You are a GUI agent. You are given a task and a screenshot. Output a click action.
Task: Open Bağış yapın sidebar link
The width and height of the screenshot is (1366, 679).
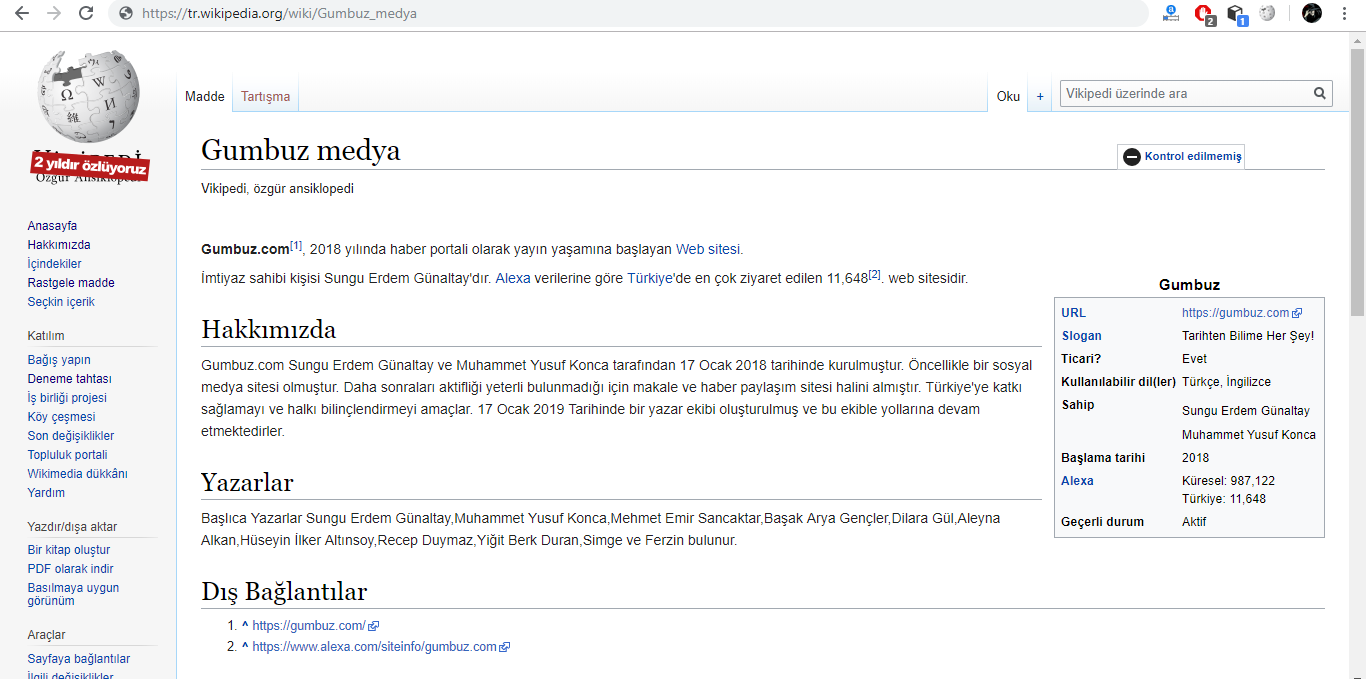coord(59,360)
